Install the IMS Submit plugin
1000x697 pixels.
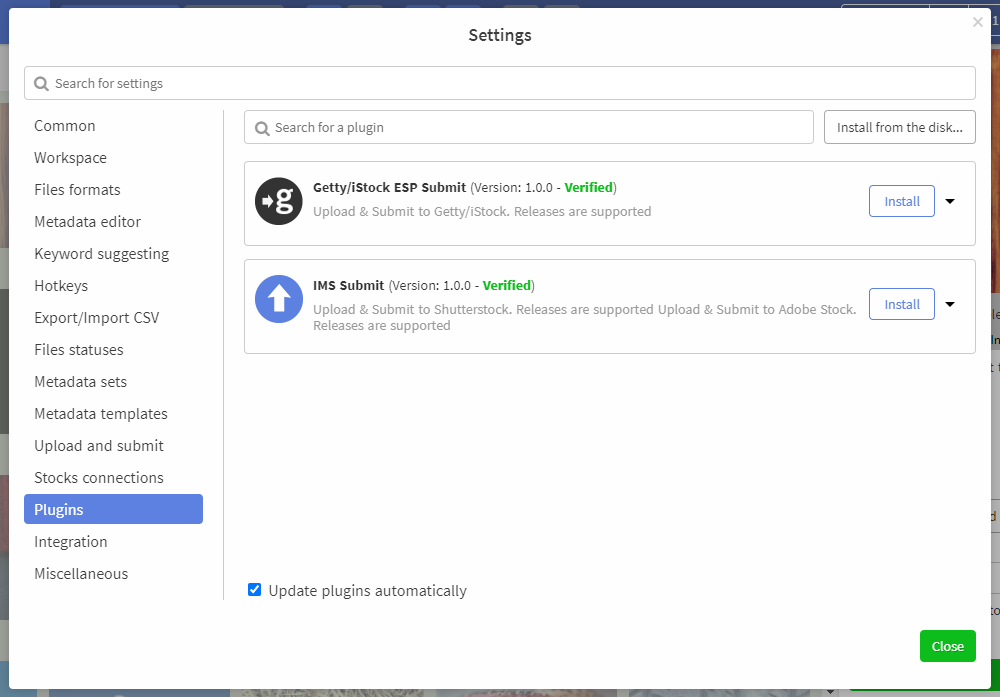click(902, 304)
